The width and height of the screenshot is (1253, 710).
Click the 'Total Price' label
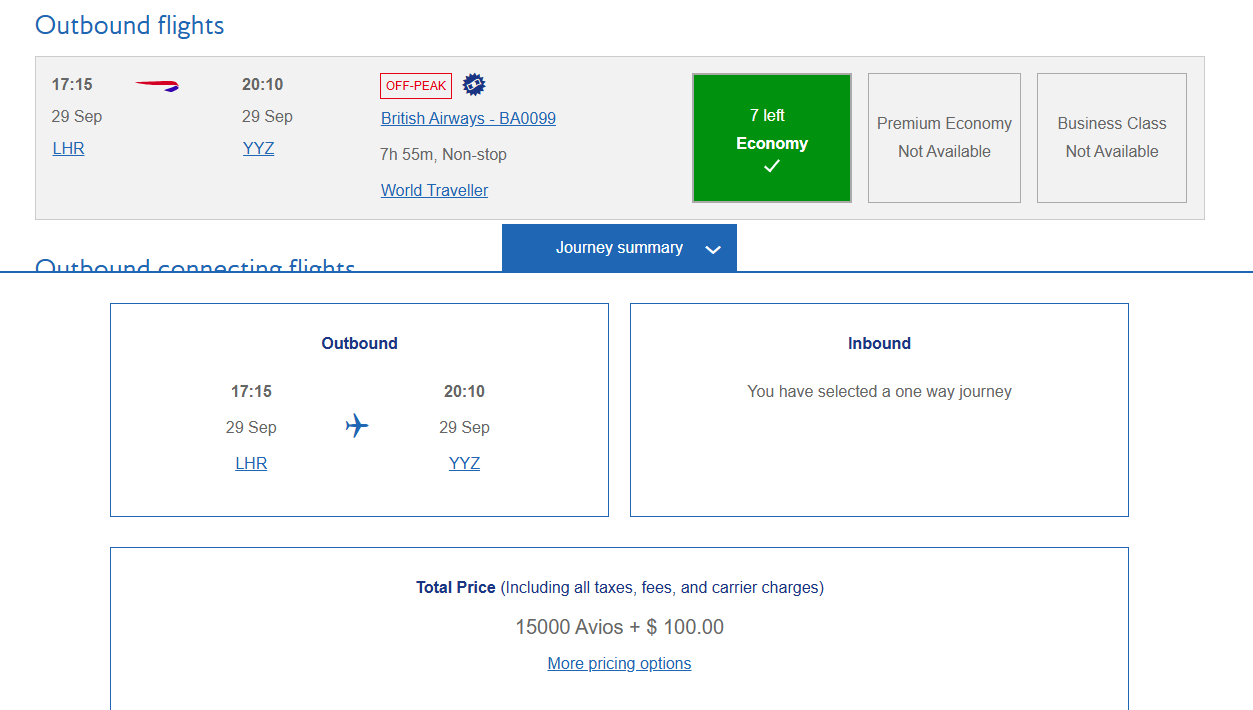pyautogui.click(x=455, y=587)
